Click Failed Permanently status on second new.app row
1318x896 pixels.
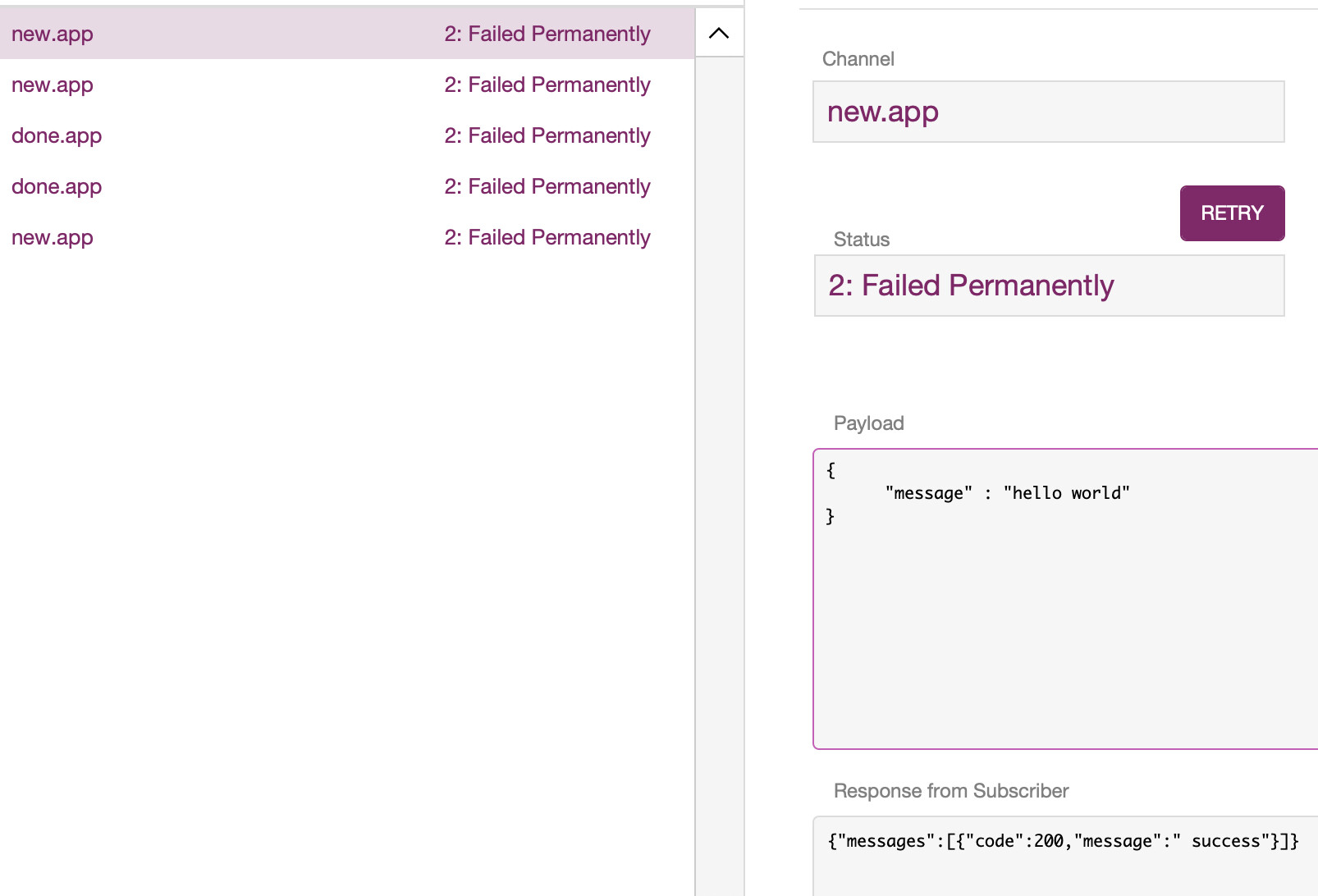coord(547,85)
